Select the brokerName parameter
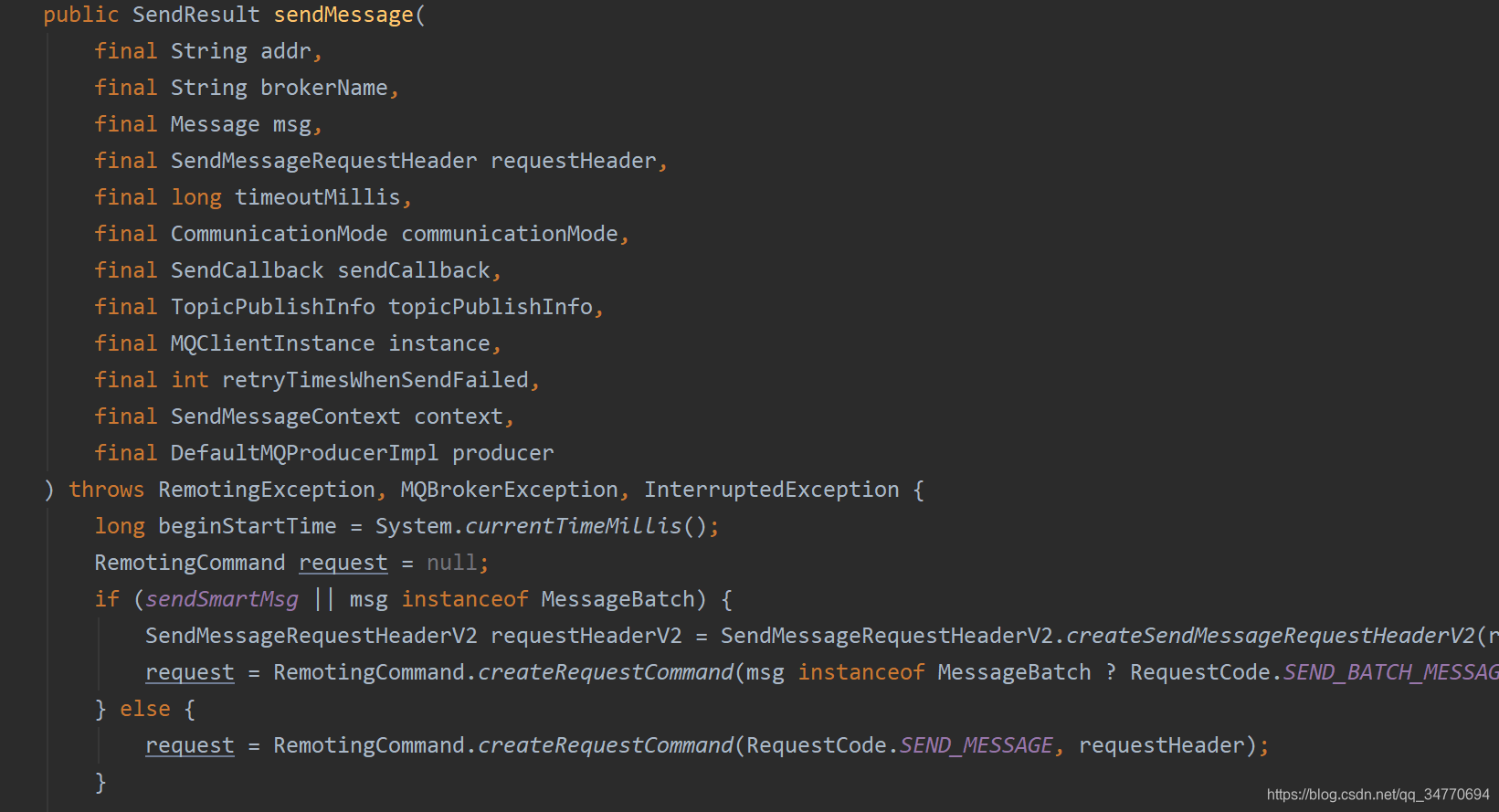Image resolution: width=1499 pixels, height=812 pixels. pyautogui.click(x=324, y=89)
